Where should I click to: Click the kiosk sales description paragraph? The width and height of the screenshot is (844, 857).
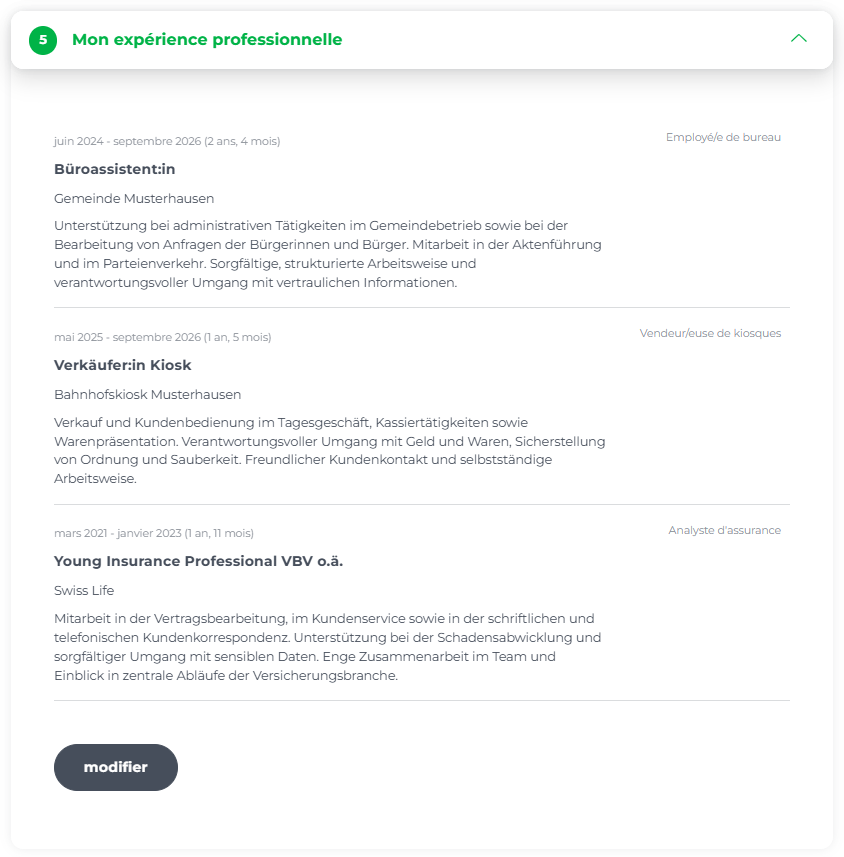[325, 450]
